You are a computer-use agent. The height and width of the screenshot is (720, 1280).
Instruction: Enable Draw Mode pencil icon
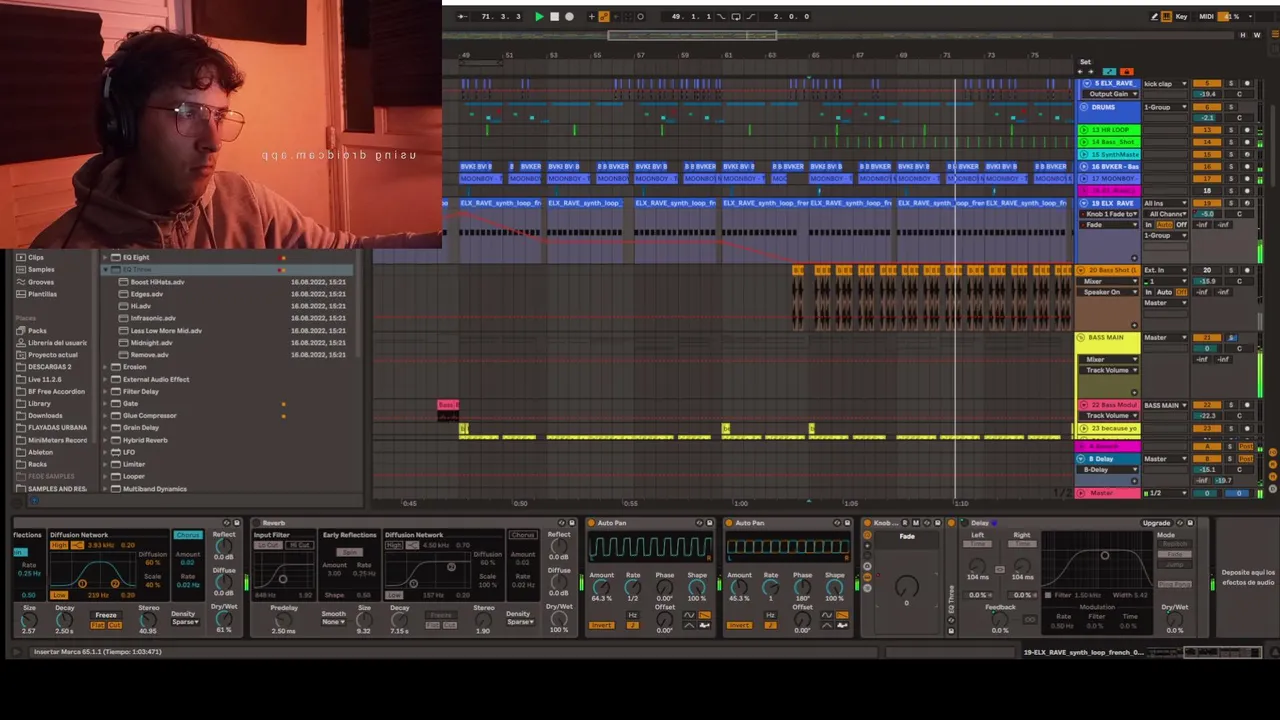pyautogui.click(x=1154, y=16)
